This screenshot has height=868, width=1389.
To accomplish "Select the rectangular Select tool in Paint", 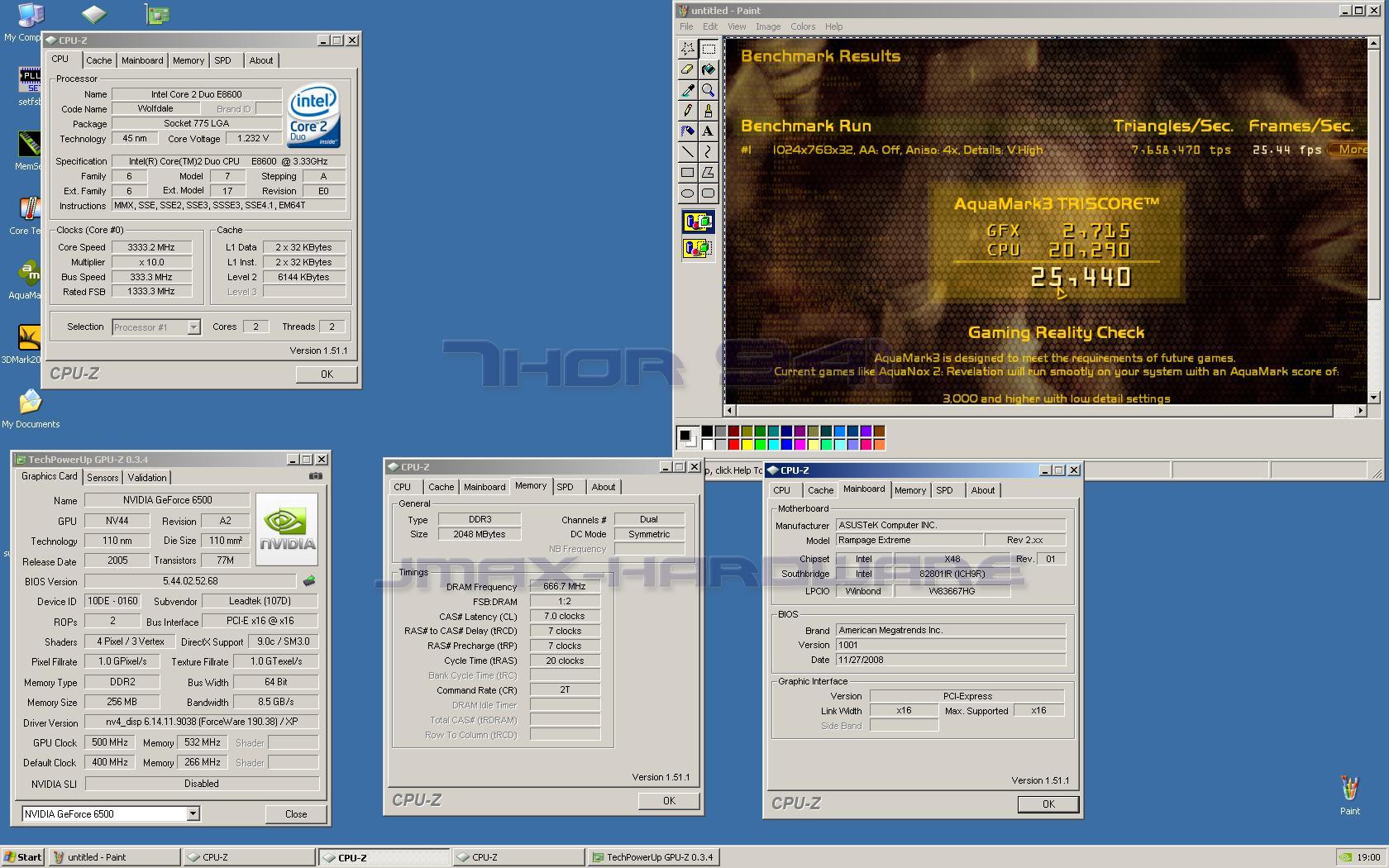I will pos(708,49).
